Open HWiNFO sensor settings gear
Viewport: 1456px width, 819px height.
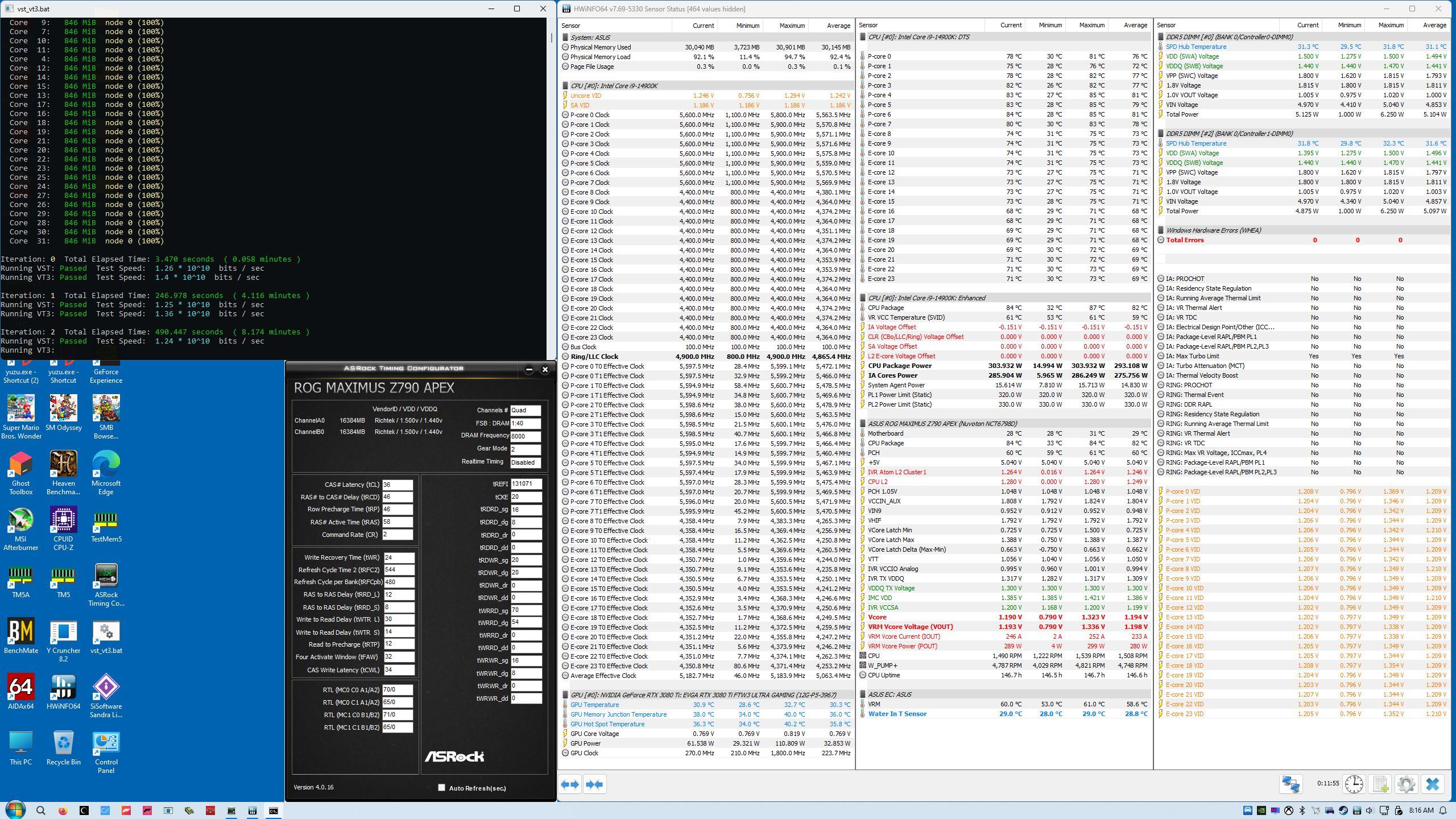pyautogui.click(x=1406, y=784)
